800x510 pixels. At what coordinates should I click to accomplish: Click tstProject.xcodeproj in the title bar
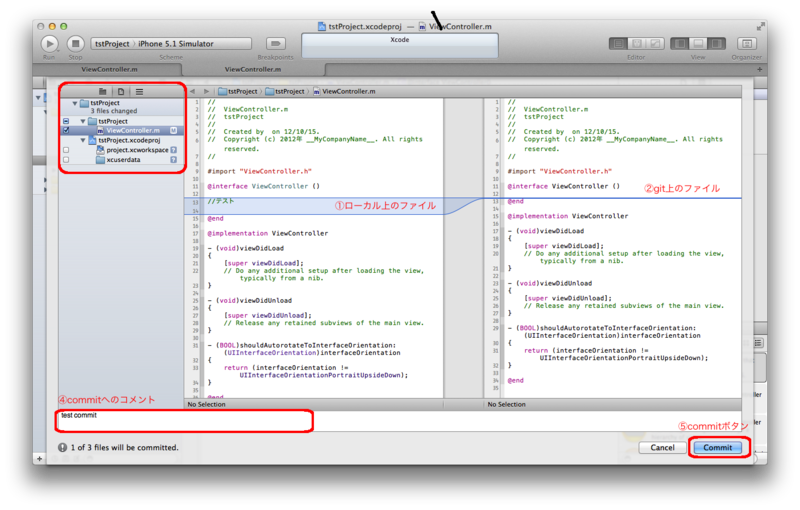pos(360,27)
